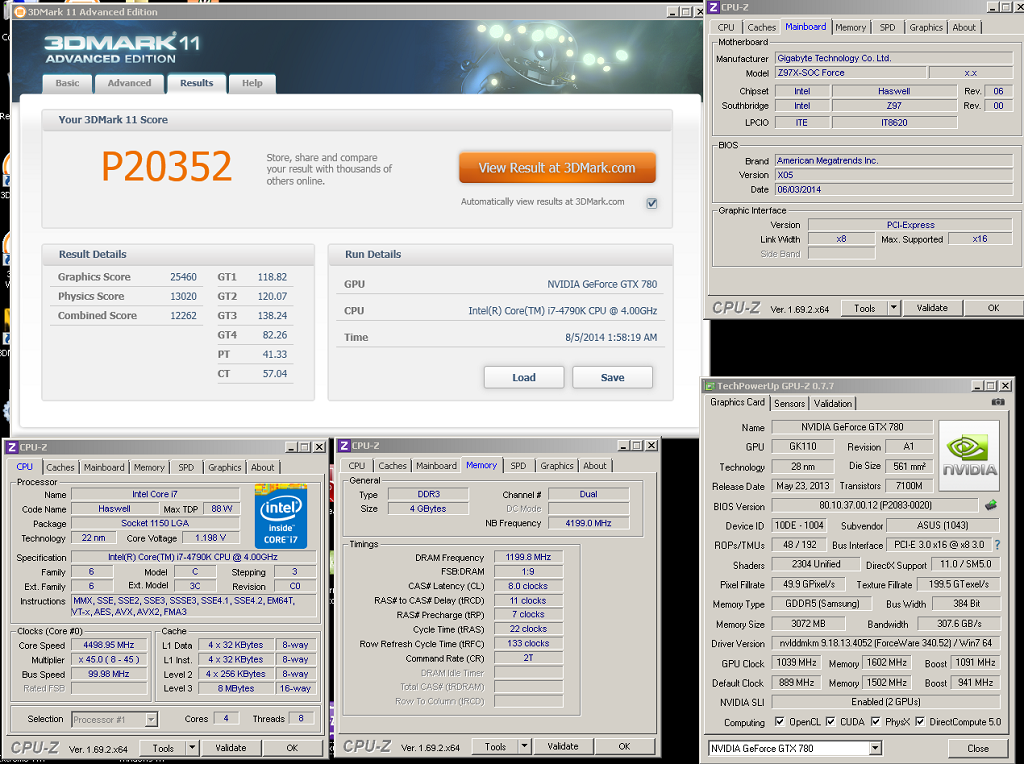Click the GPU-Z BIOS save chip icon

[x=991, y=505]
